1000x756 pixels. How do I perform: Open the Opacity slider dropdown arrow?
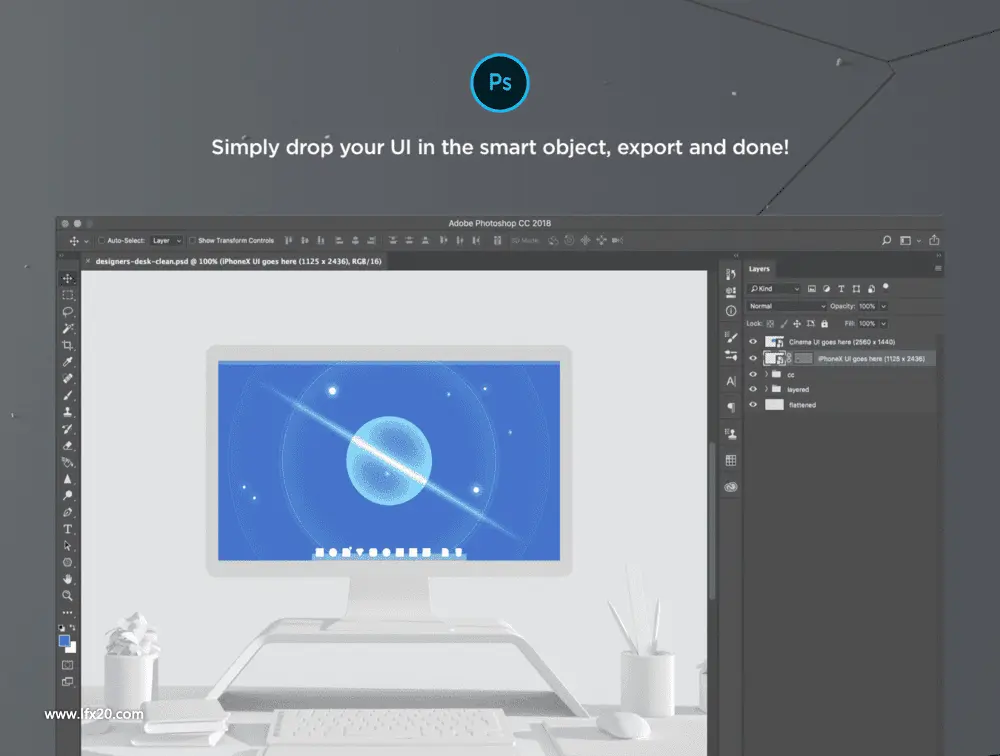883,306
